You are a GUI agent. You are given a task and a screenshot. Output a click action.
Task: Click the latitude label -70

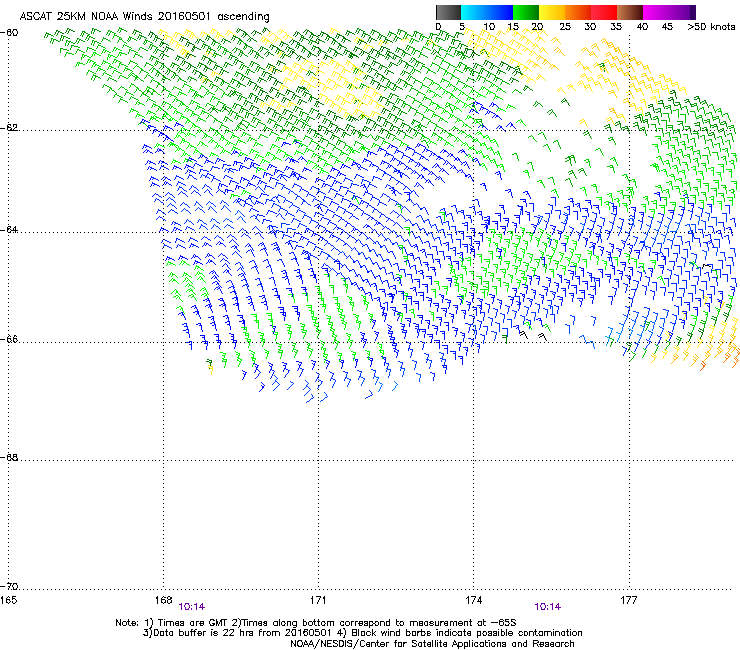(x=9, y=586)
